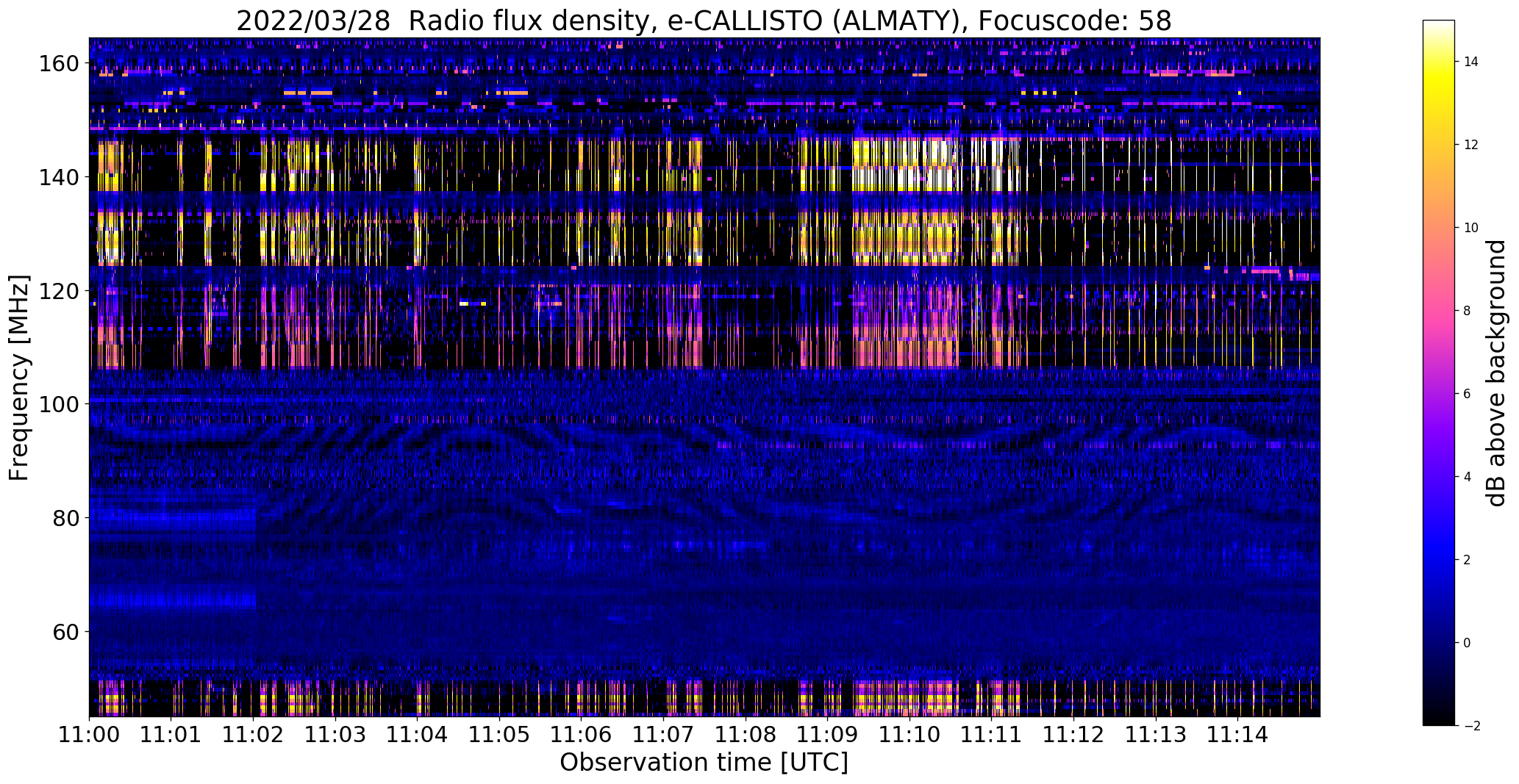The height and width of the screenshot is (784, 1519).
Task: Click the 80 frequency tick label
Action: [x=65, y=518]
